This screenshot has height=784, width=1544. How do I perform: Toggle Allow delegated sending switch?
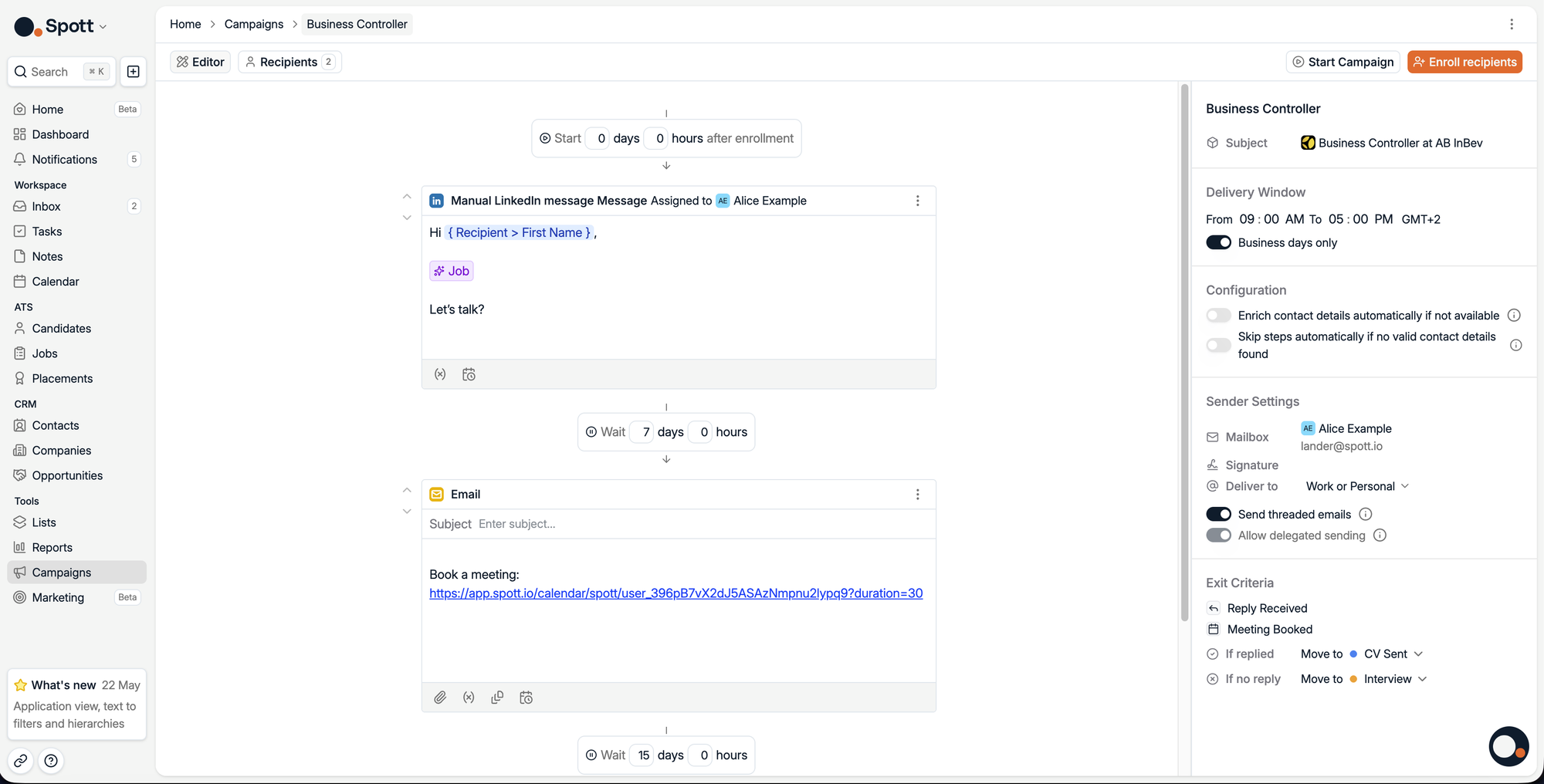tap(1218, 536)
